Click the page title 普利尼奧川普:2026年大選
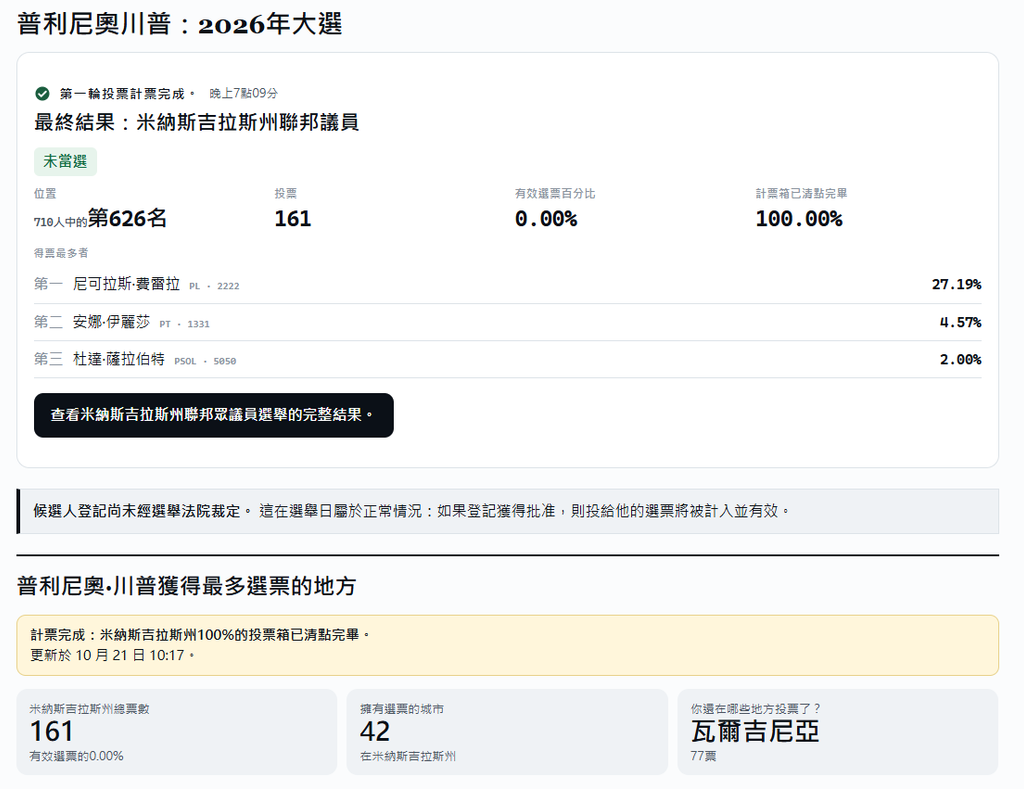Screen dimensions: 1024x789 coord(180,25)
